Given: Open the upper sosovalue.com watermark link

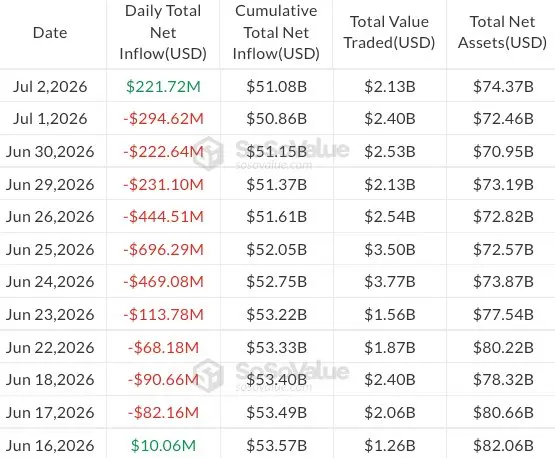Looking at the screenshot, I should [x=274, y=165].
